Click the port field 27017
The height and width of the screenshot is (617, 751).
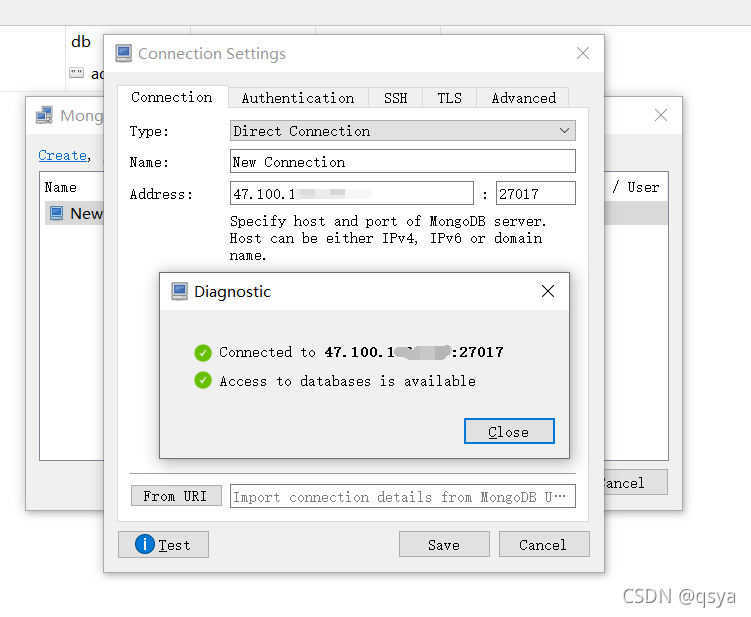(x=535, y=194)
